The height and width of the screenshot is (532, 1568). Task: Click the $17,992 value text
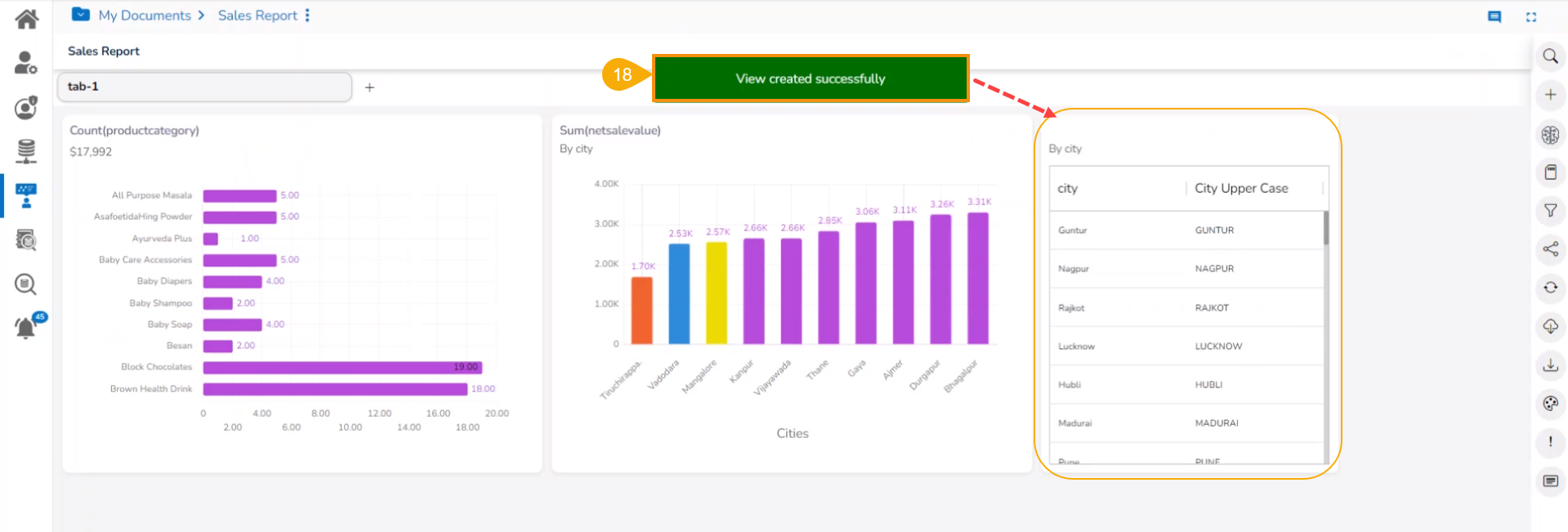91,152
